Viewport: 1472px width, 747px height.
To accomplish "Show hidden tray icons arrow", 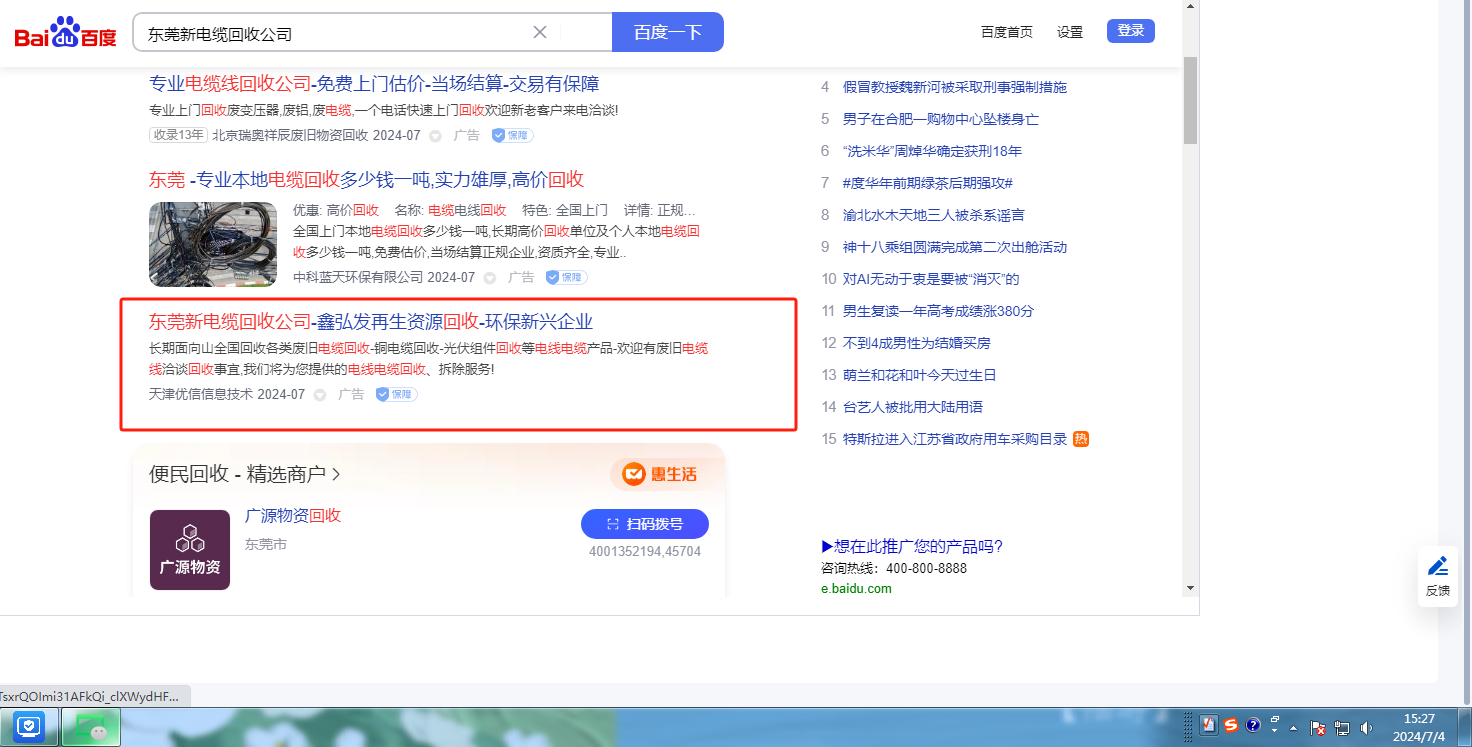I will pos(1294,728).
